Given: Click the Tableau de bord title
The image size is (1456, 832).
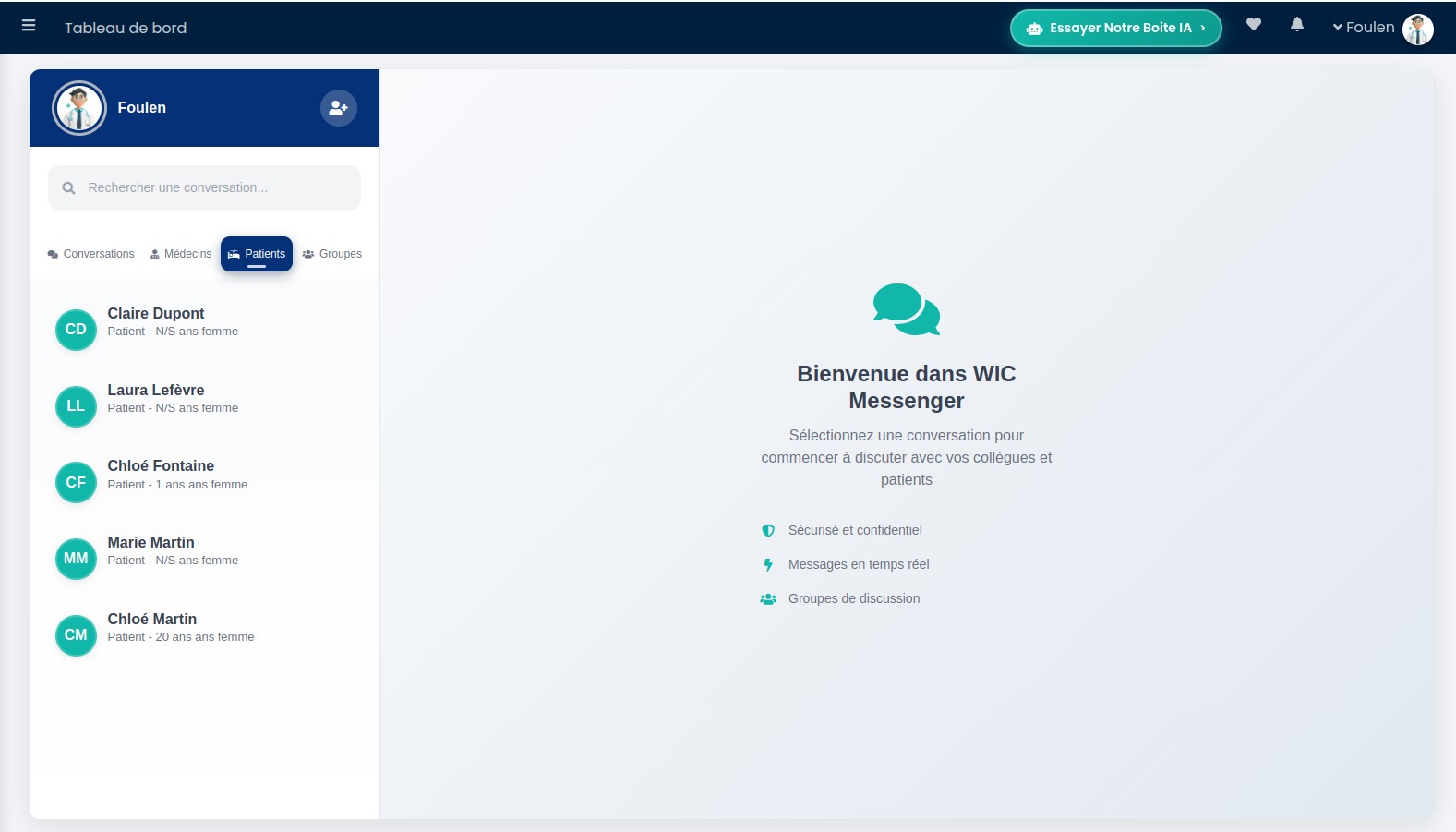Looking at the screenshot, I should pyautogui.click(x=126, y=28).
